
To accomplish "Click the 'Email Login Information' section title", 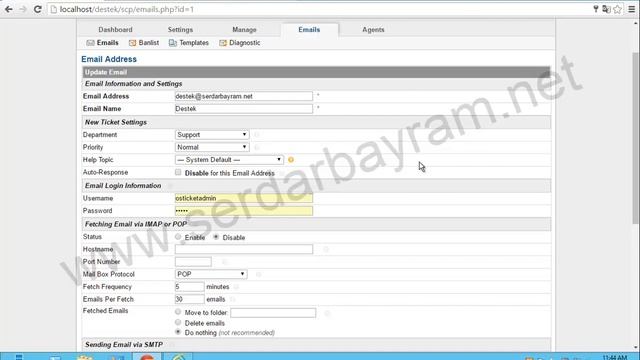I will pyautogui.click(x=123, y=186).
